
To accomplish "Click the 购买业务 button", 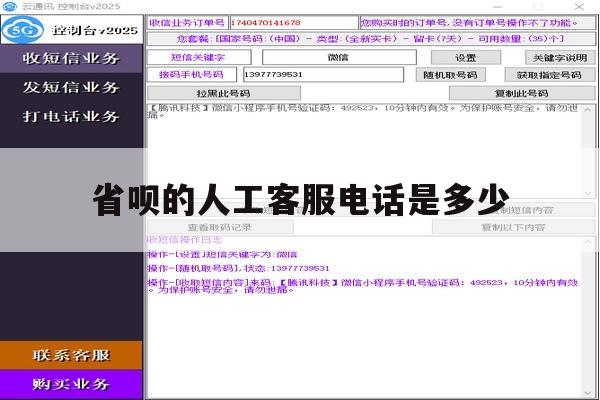I will [71, 384].
